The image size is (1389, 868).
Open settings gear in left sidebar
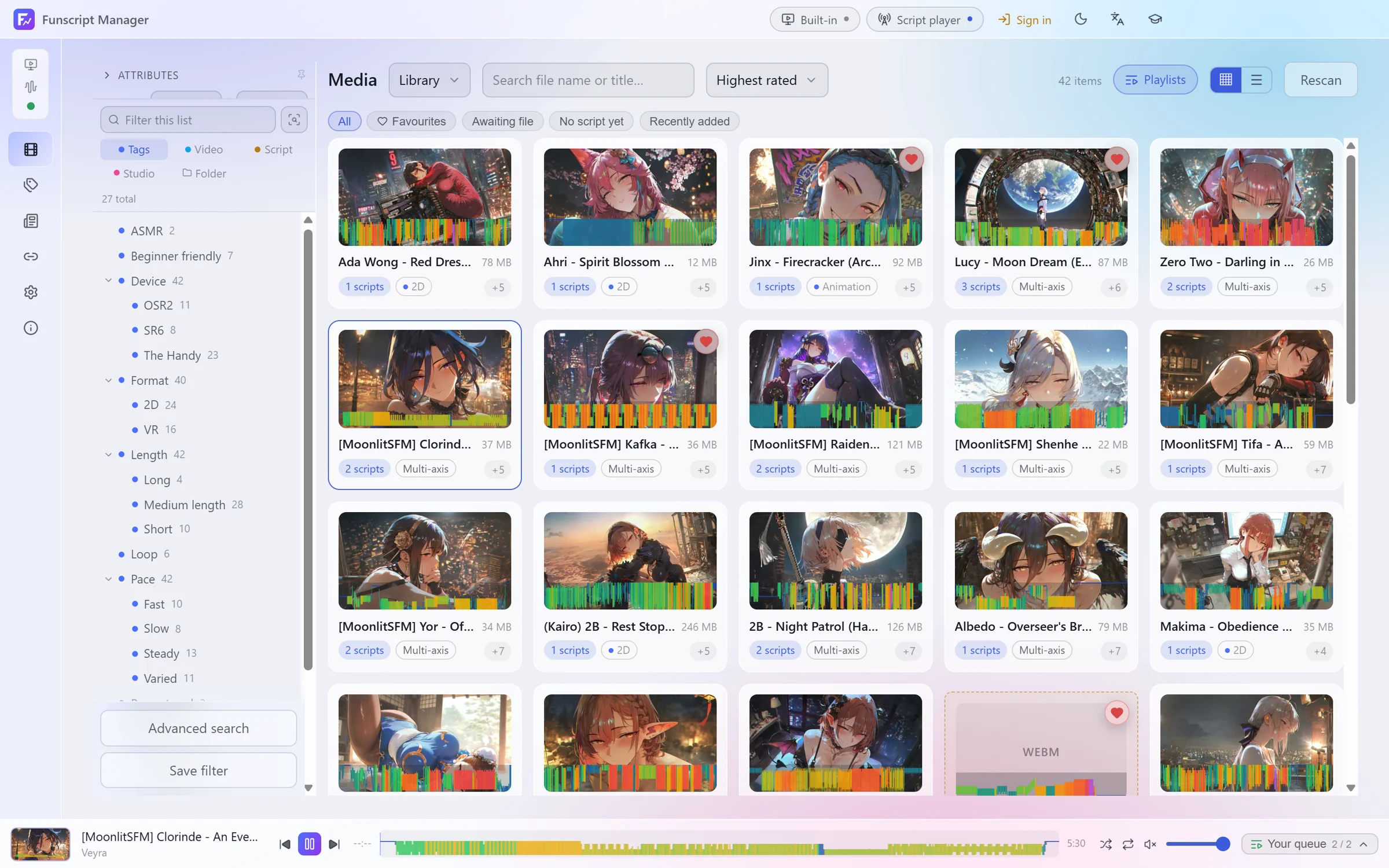31,292
